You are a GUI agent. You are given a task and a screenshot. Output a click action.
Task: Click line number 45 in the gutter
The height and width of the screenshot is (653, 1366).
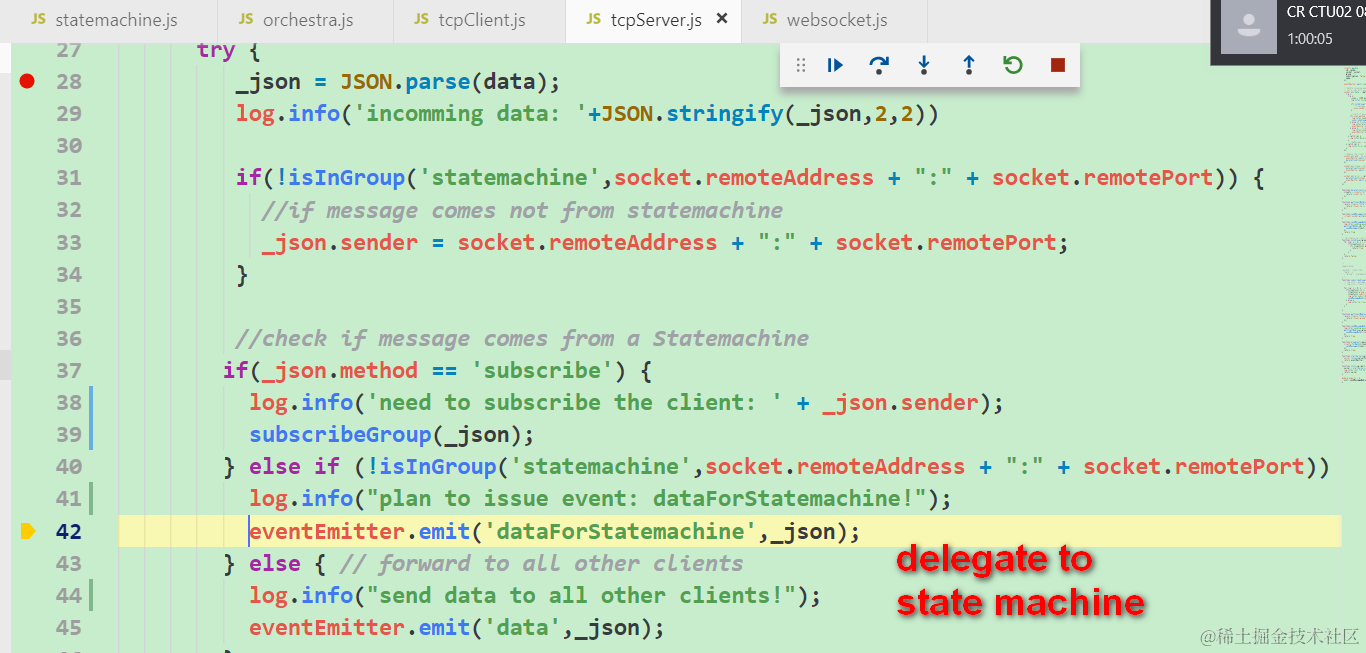(x=69, y=628)
